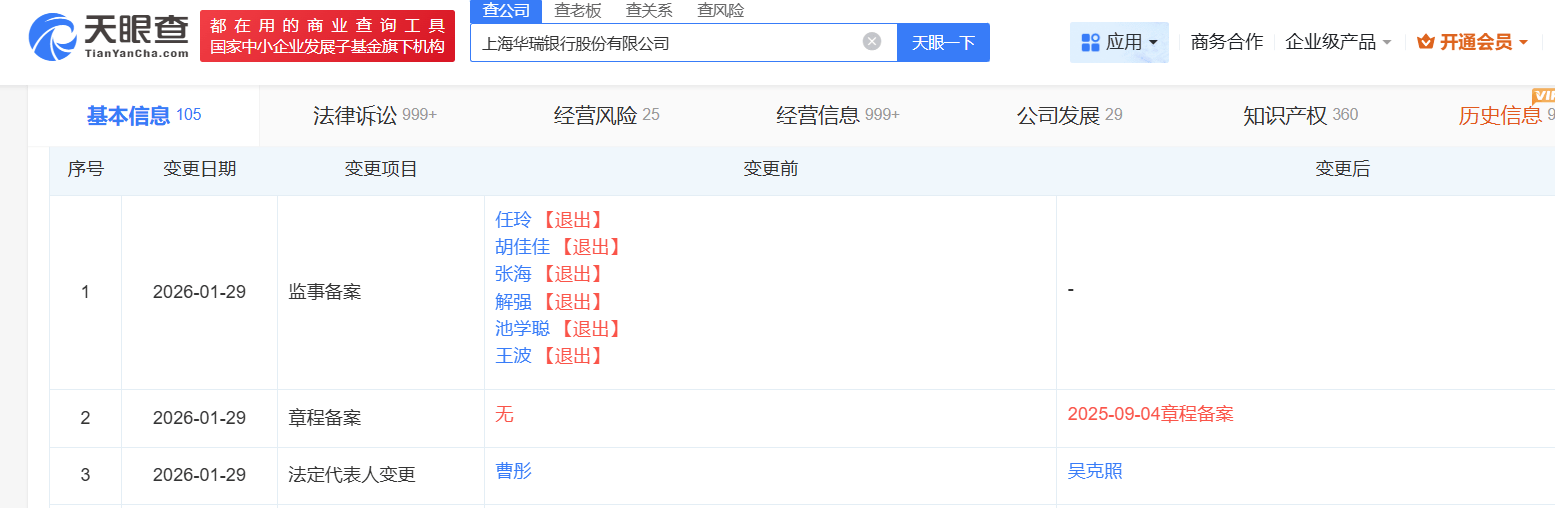Expand the 开通会员 dropdown

pyautogui.click(x=1472, y=42)
